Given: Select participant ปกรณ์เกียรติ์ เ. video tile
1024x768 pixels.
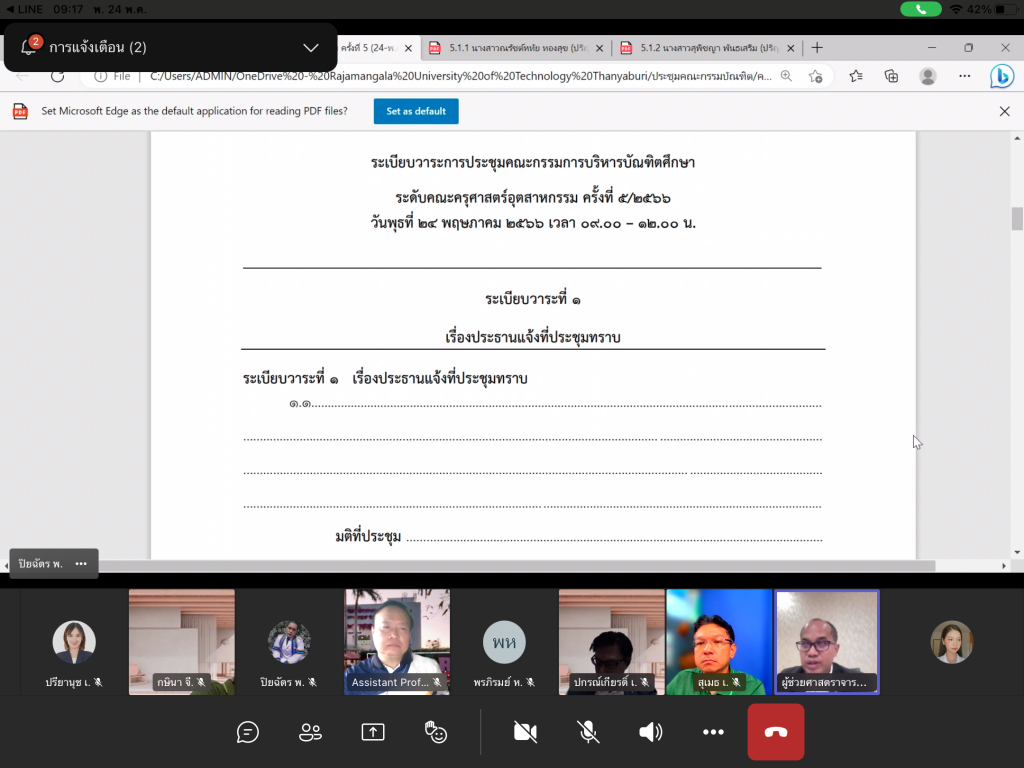Looking at the screenshot, I should coord(612,642).
